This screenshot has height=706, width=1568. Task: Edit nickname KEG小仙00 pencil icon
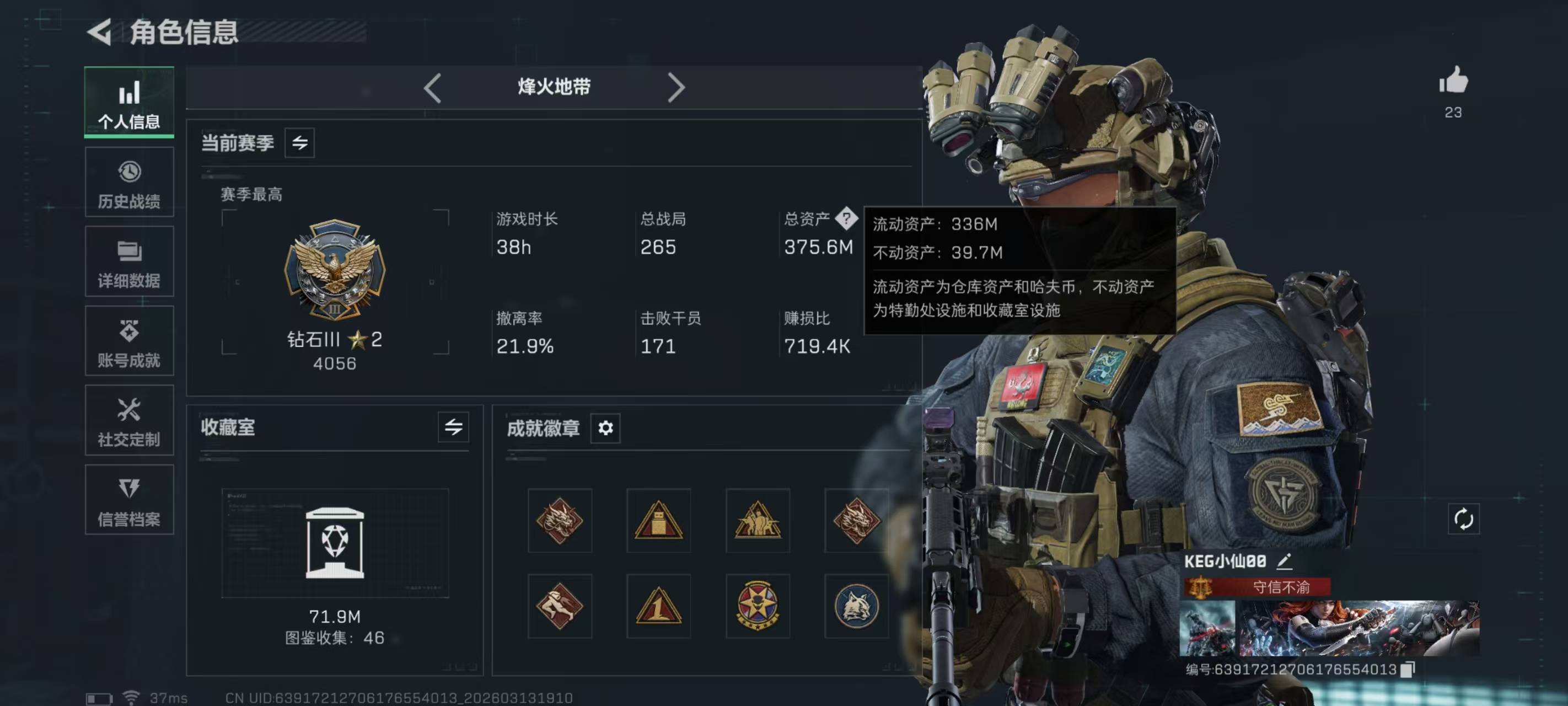[1284, 561]
